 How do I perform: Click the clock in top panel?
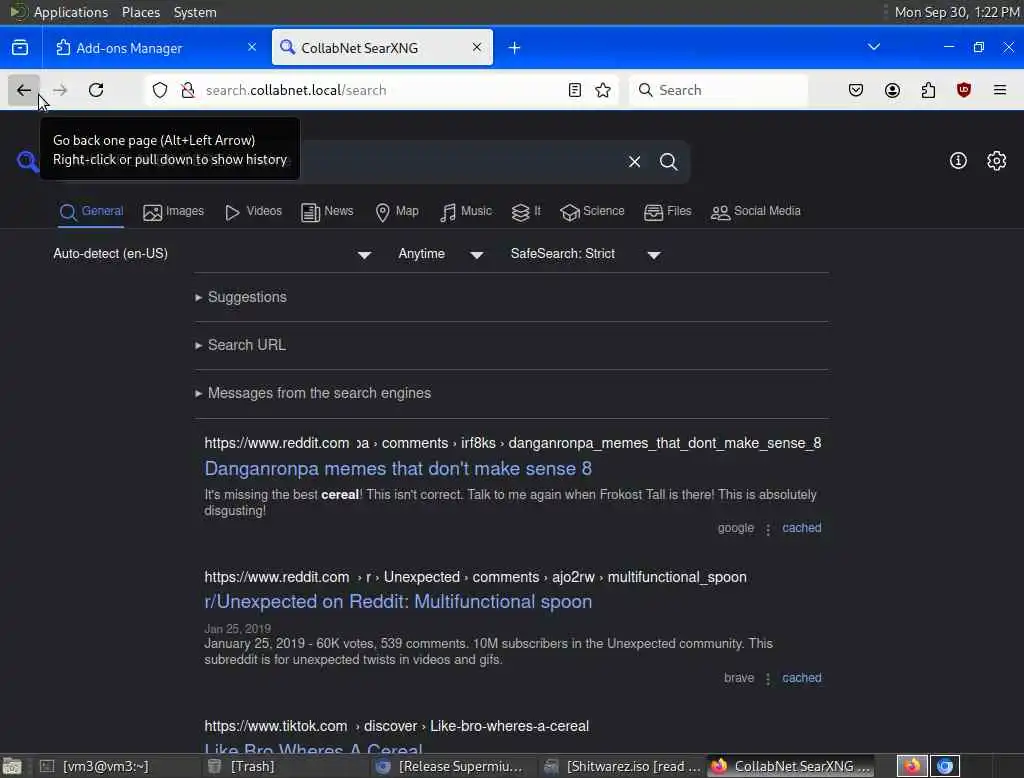click(957, 12)
